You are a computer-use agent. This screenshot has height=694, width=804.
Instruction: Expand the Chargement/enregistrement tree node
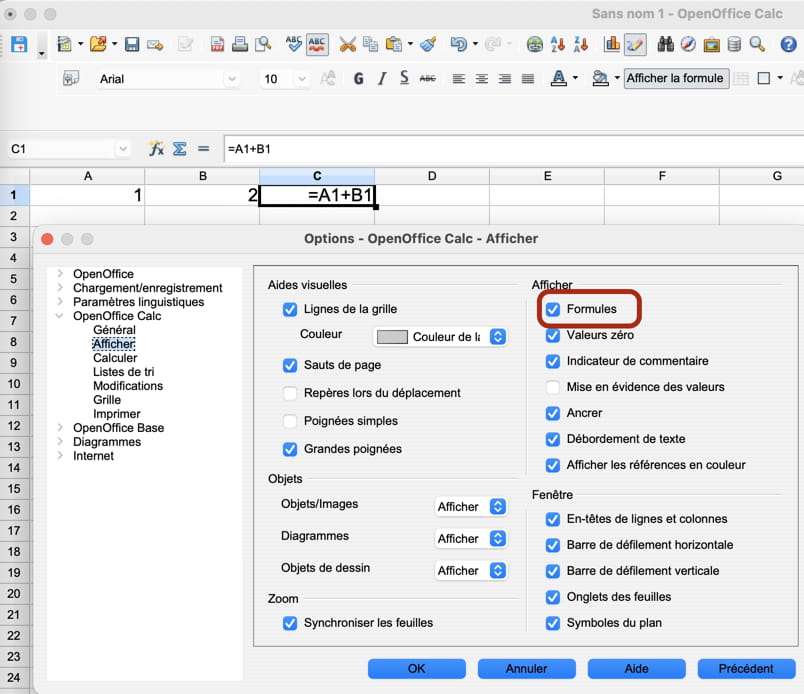tap(60, 287)
